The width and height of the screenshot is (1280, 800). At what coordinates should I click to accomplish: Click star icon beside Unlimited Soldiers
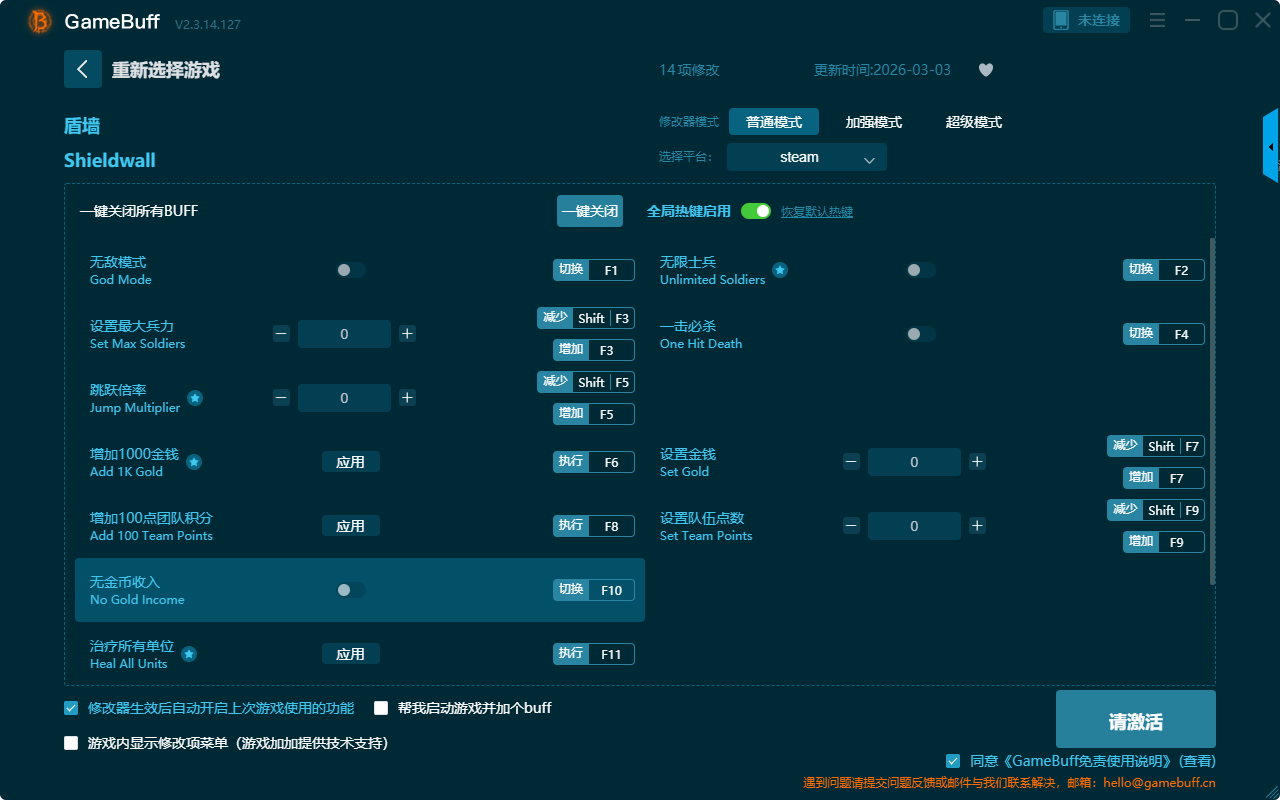780,270
